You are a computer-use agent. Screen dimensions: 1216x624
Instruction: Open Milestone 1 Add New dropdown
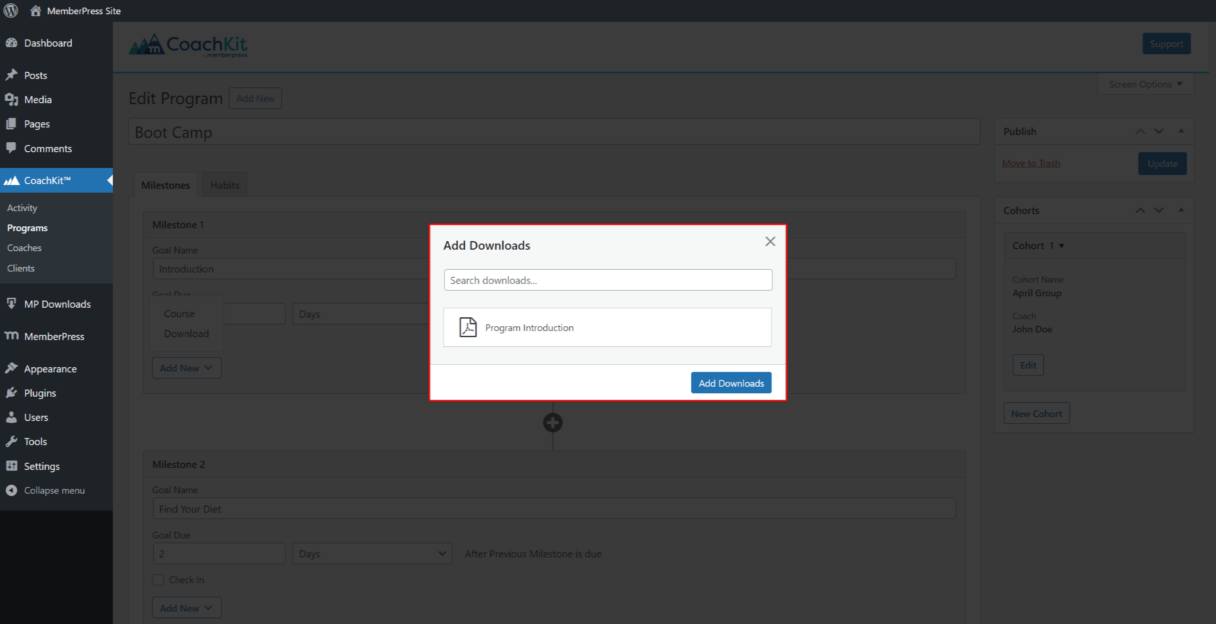click(187, 368)
